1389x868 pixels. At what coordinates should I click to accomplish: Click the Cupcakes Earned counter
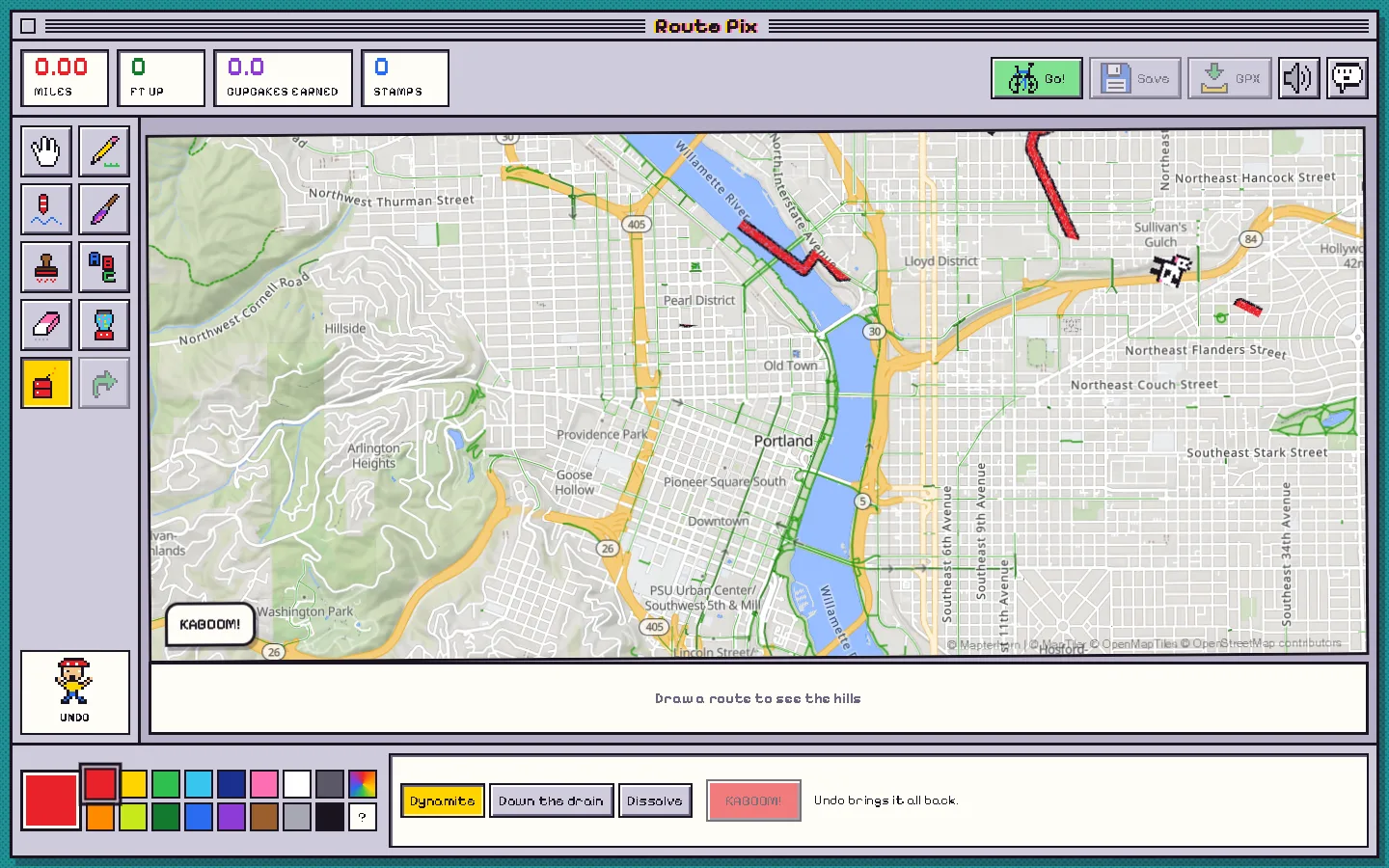(283, 78)
